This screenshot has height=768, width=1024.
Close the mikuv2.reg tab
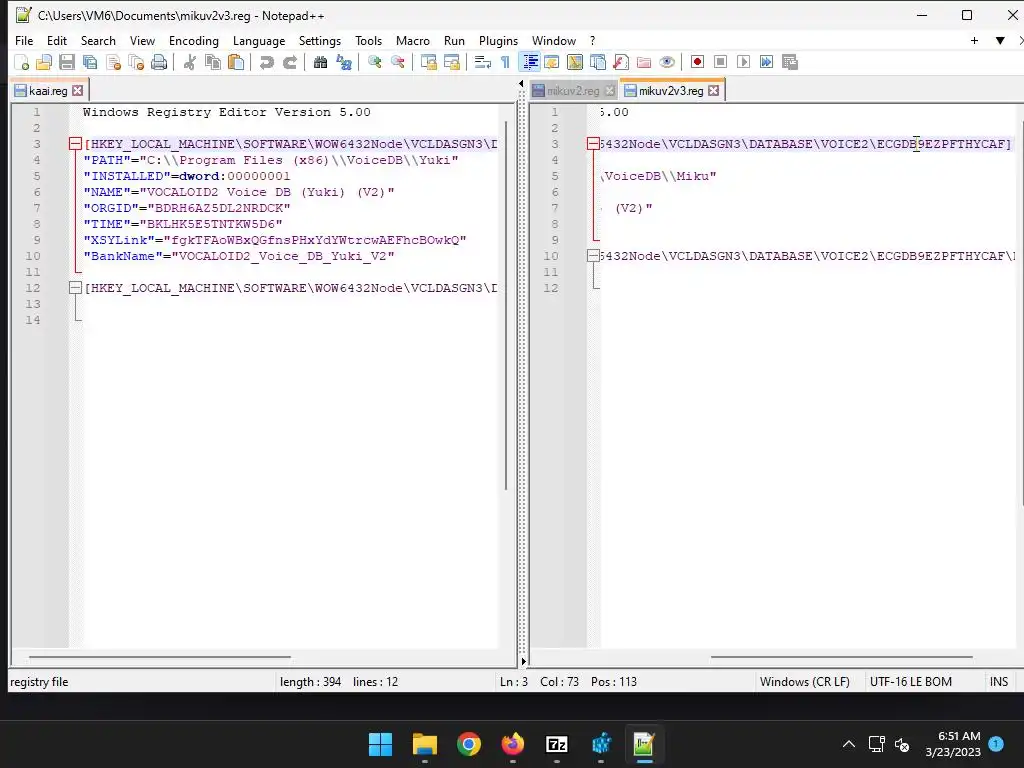(610, 91)
